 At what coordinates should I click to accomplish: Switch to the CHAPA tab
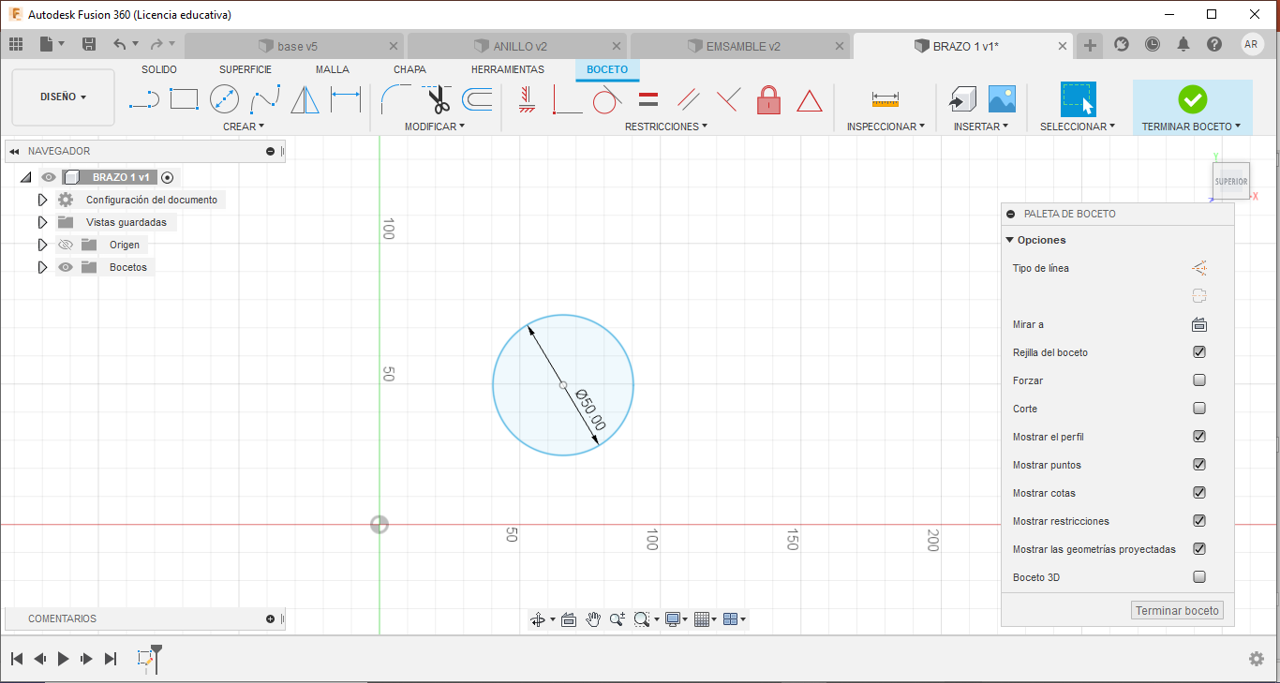click(409, 69)
